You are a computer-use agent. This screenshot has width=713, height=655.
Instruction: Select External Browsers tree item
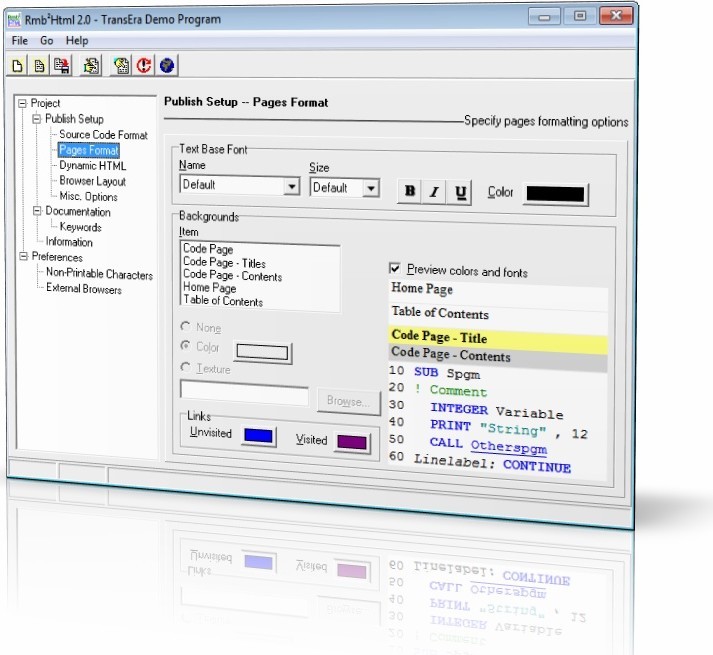click(84, 288)
